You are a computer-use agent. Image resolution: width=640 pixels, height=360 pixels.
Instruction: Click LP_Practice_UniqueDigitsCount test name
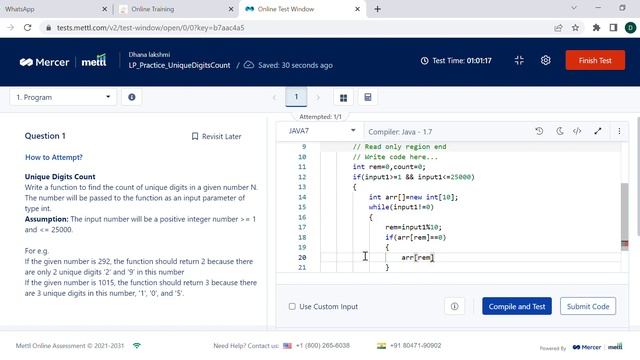179,65
